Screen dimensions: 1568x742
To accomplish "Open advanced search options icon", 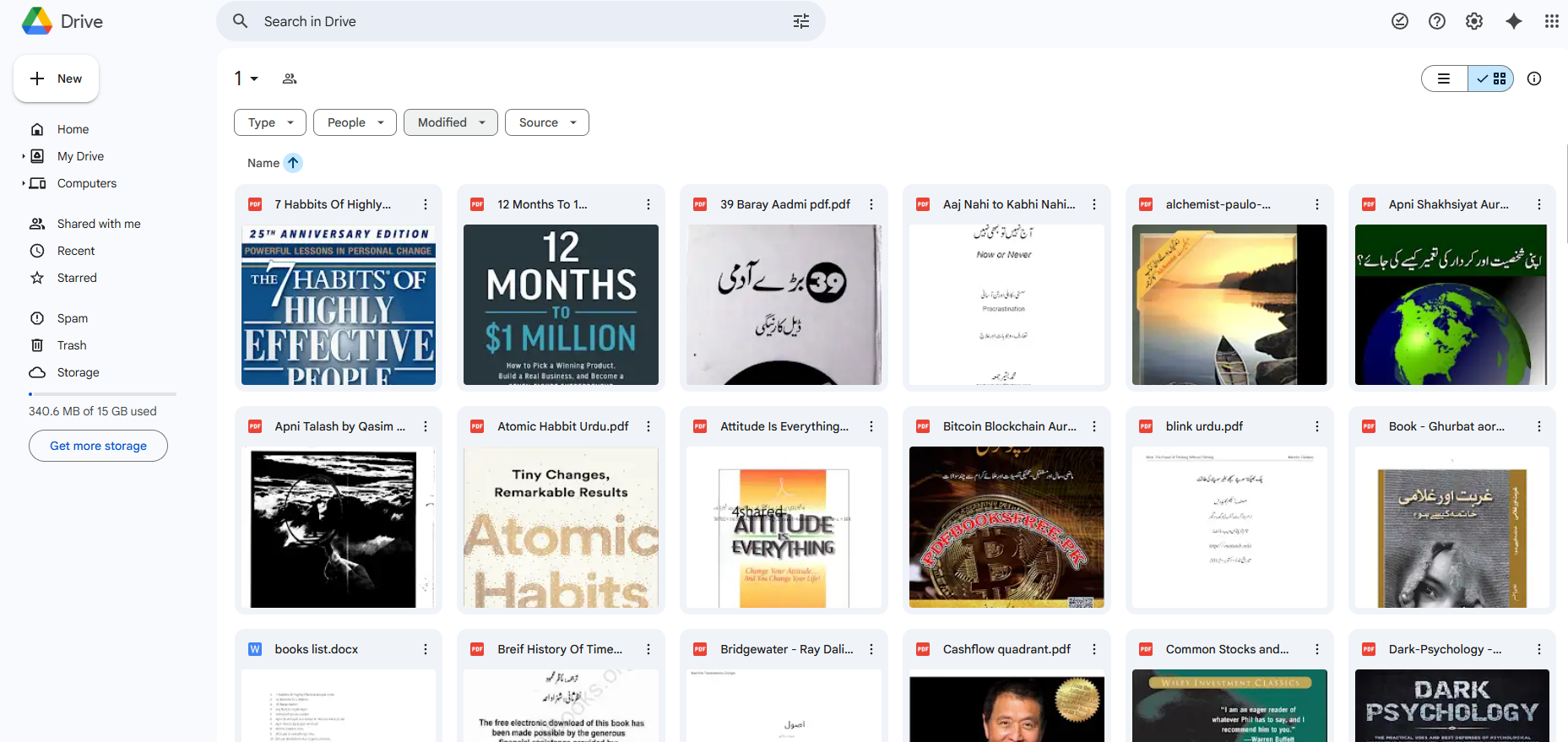I will [x=801, y=21].
